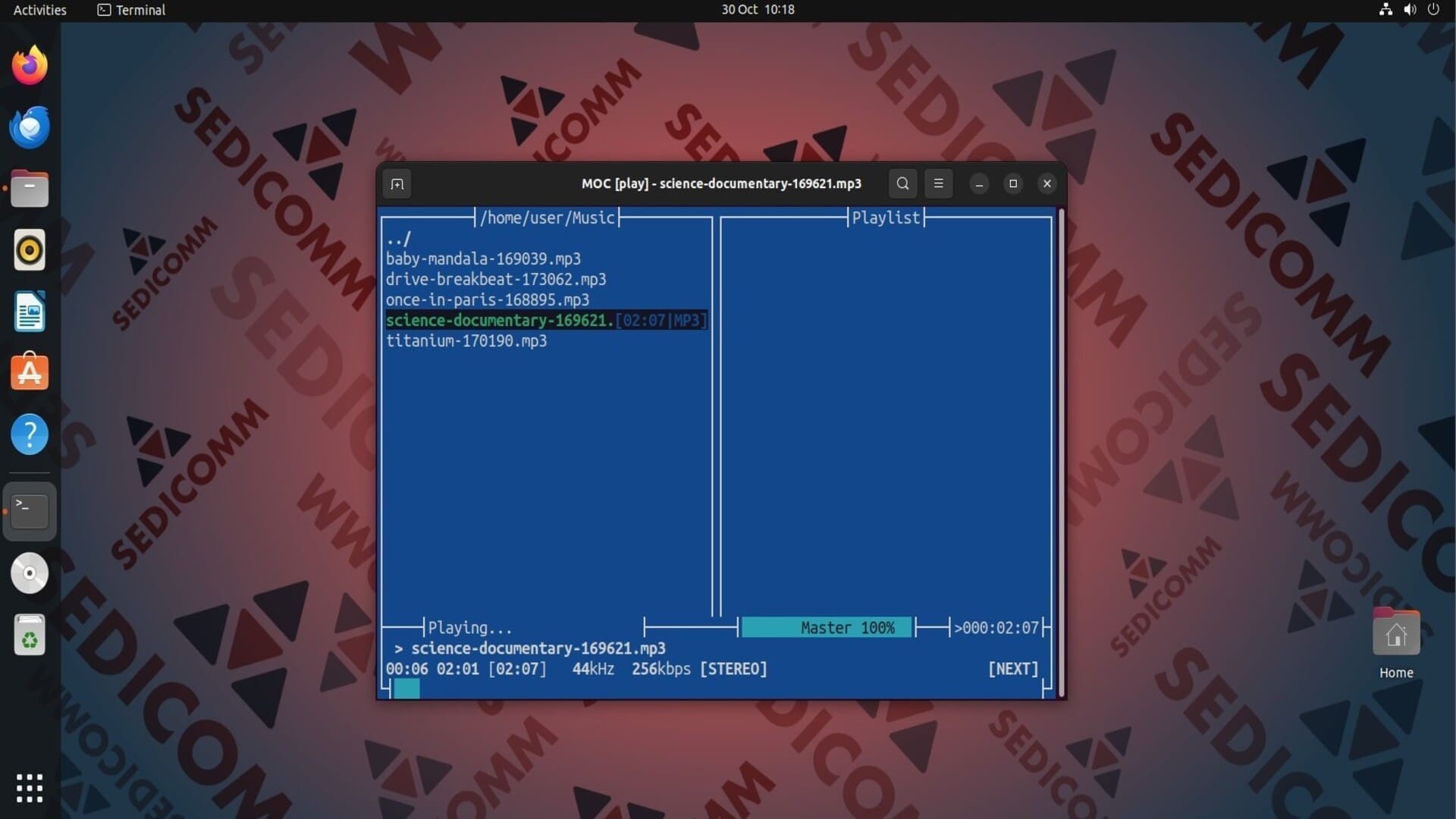Click the 256kbps bitrate value

click(661, 669)
